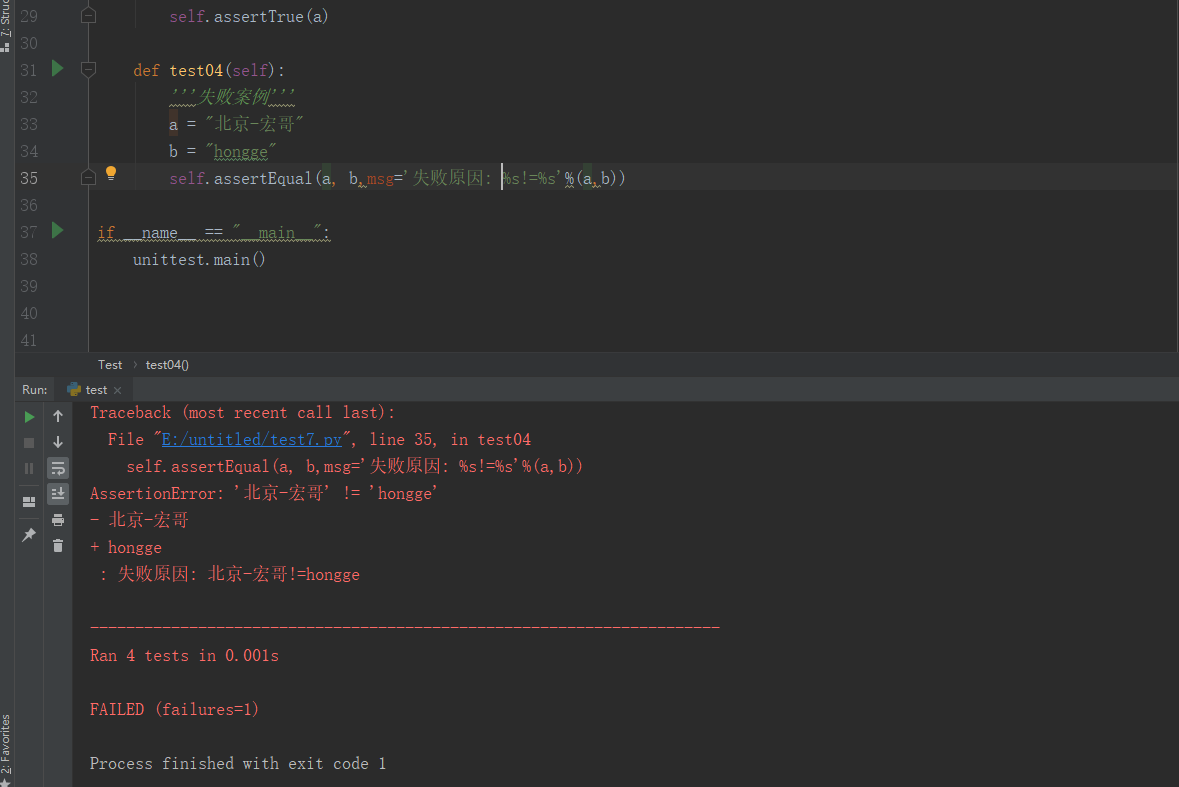Screen dimensions: 1179x787
Task: Click the a = "北京-宏哥" assignment line
Action: 236,124
